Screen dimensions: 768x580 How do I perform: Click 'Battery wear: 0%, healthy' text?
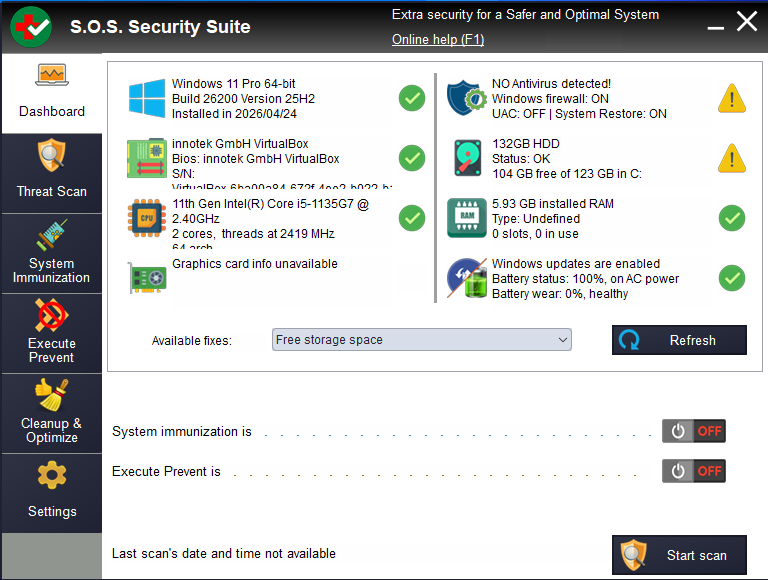(560, 293)
